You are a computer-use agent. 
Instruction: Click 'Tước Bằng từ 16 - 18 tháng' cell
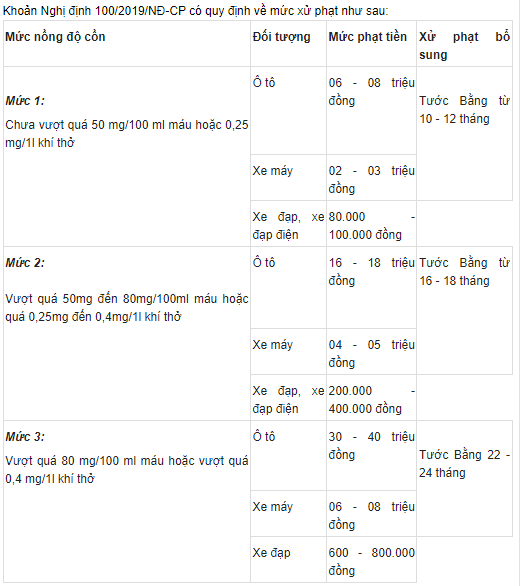pyautogui.click(x=464, y=311)
